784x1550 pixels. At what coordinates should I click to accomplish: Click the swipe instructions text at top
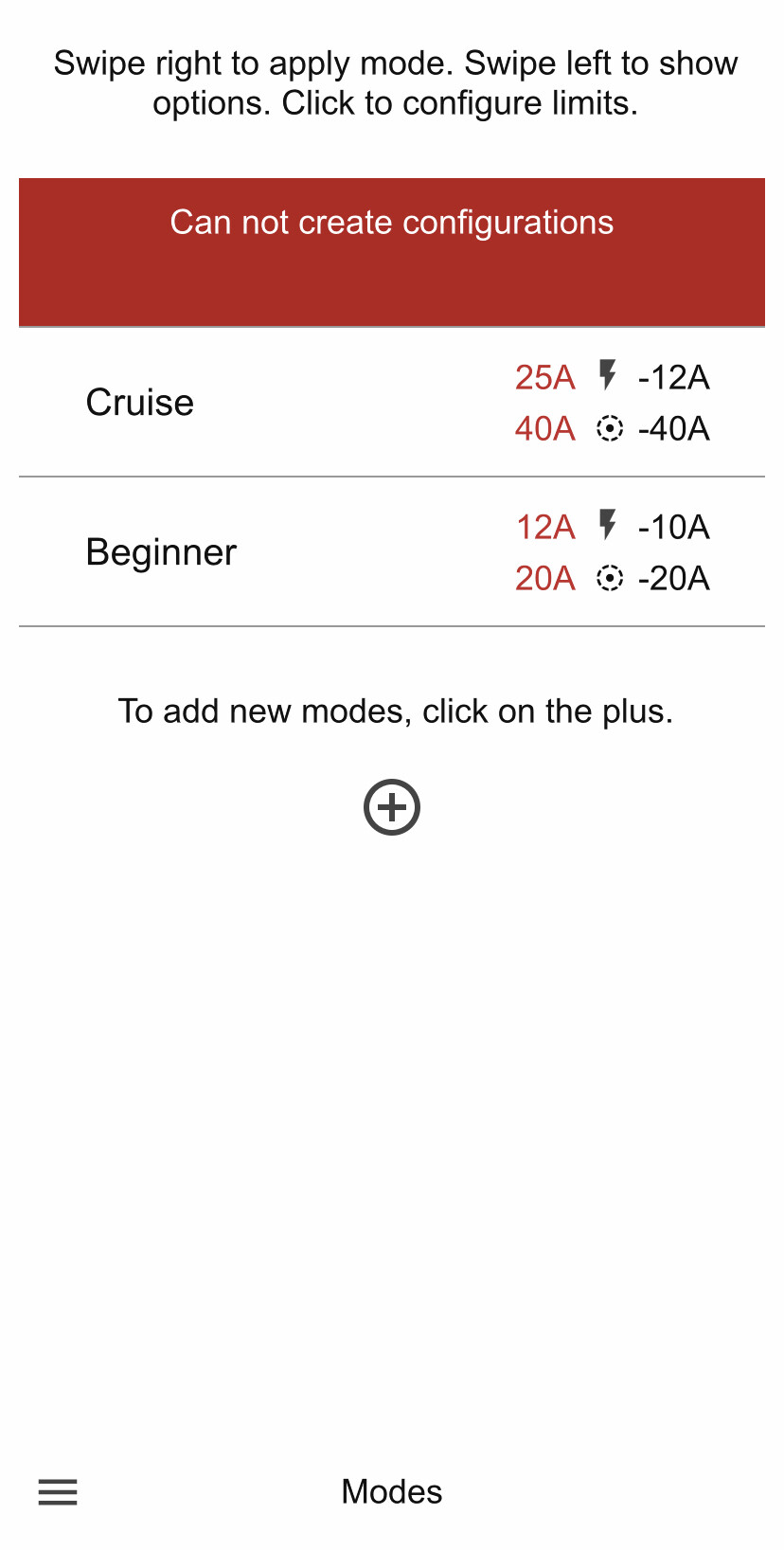[395, 82]
